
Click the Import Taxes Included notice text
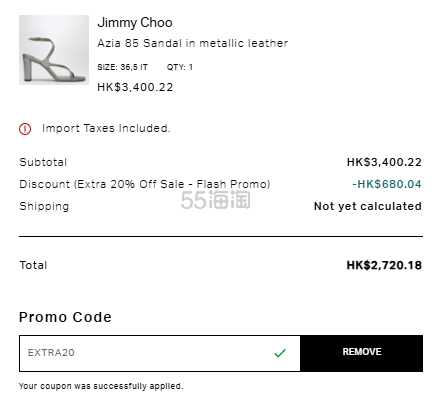coord(106,128)
